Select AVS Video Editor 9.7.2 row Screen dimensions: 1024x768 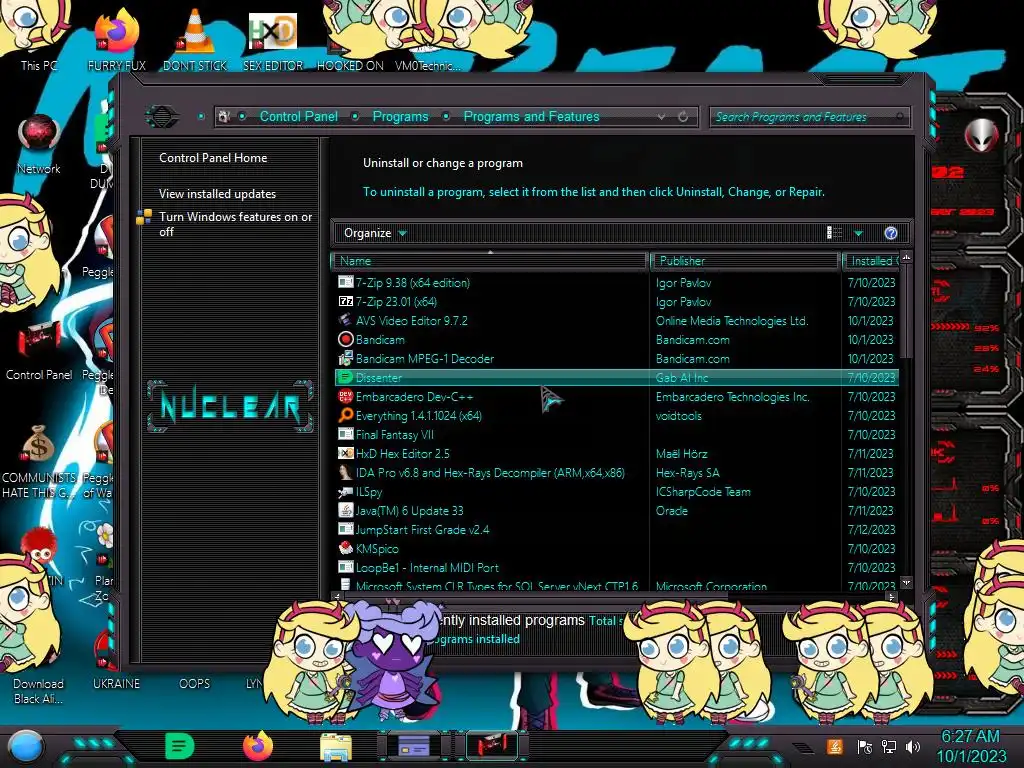pyautogui.click(x=616, y=321)
